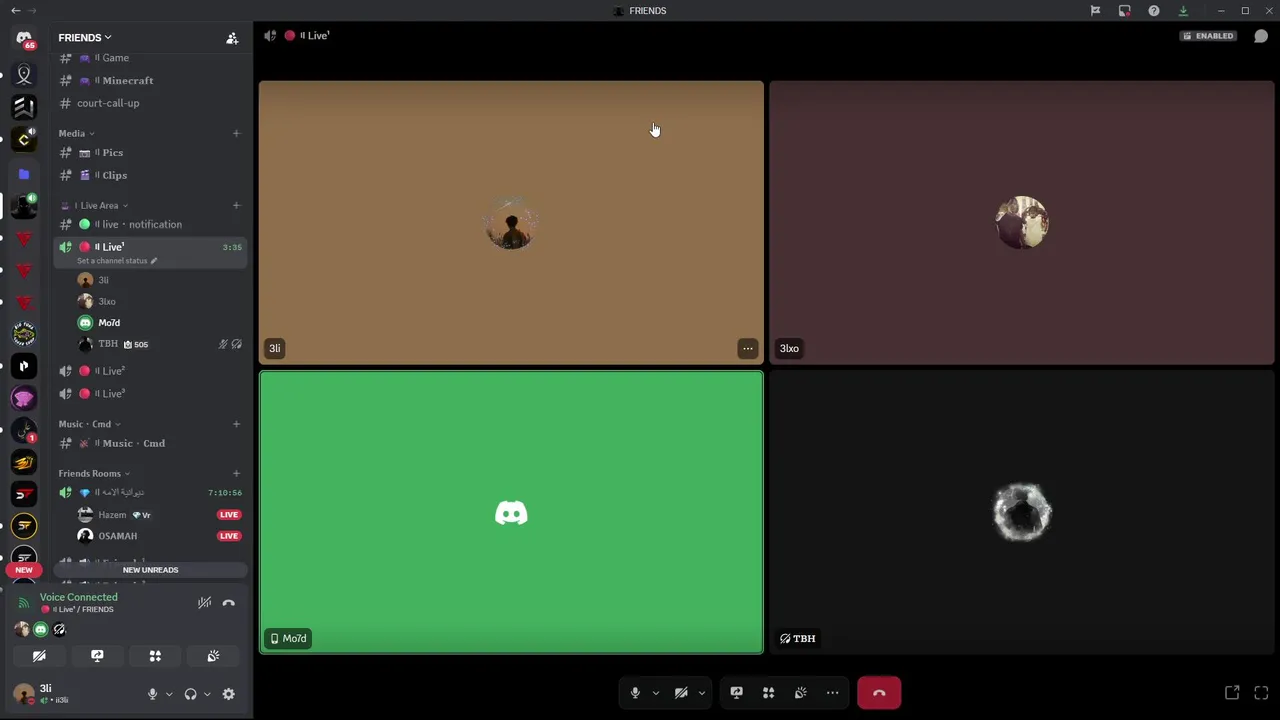This screenshot has width=1280, height=720.
Task: Expand microphone options in call bar
Action: [656, 693]
